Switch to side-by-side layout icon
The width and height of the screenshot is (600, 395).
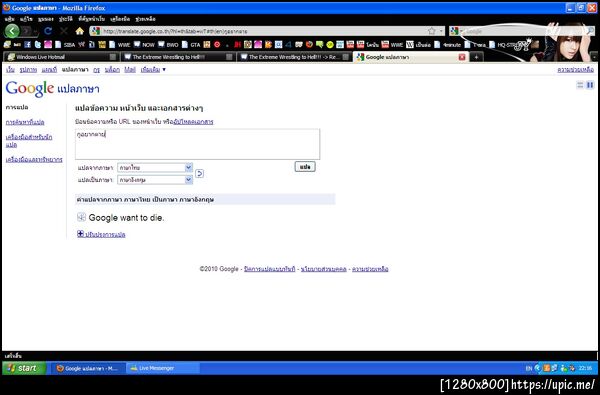click(x=590, y=85)
